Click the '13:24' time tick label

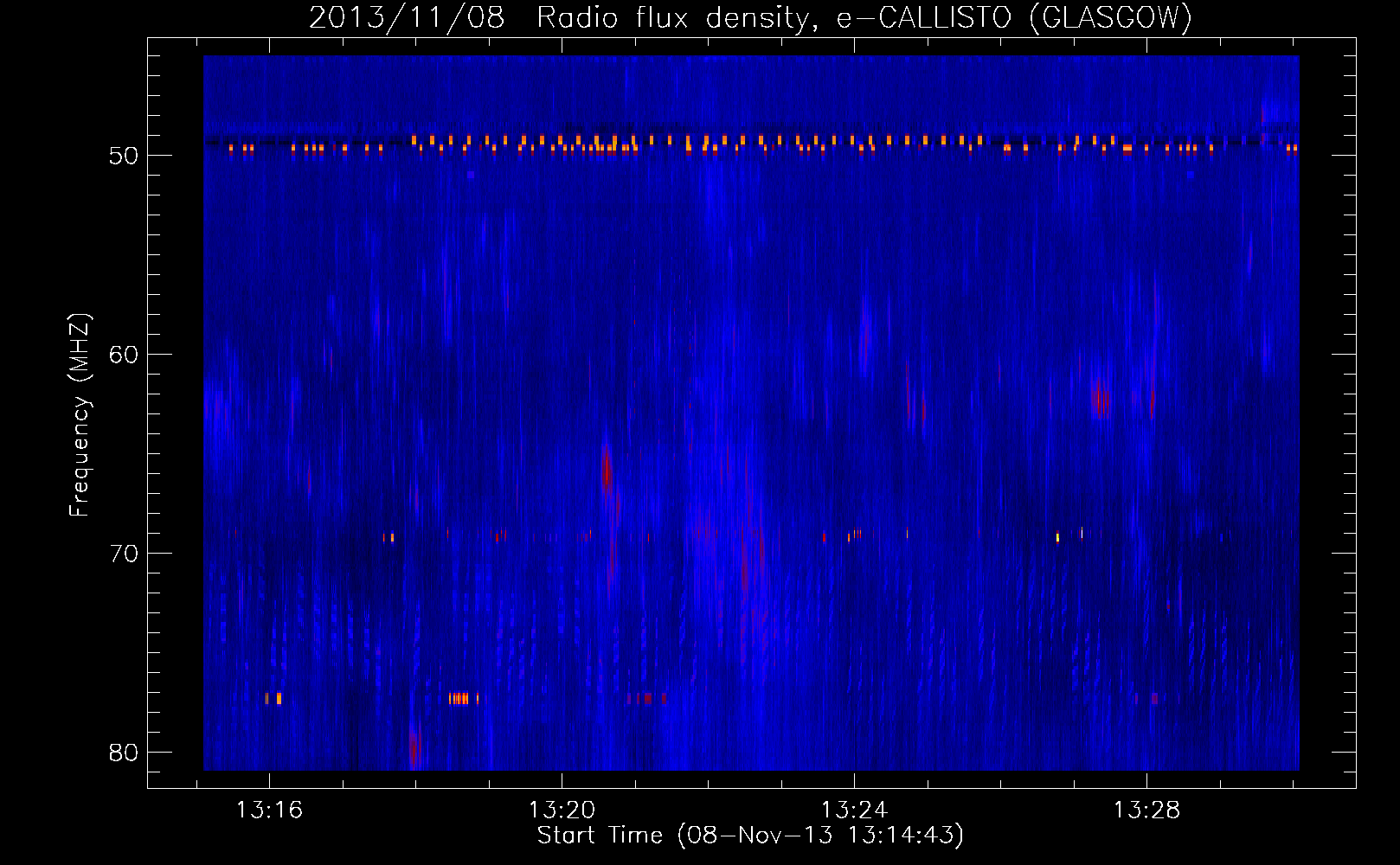coord(854,811)
